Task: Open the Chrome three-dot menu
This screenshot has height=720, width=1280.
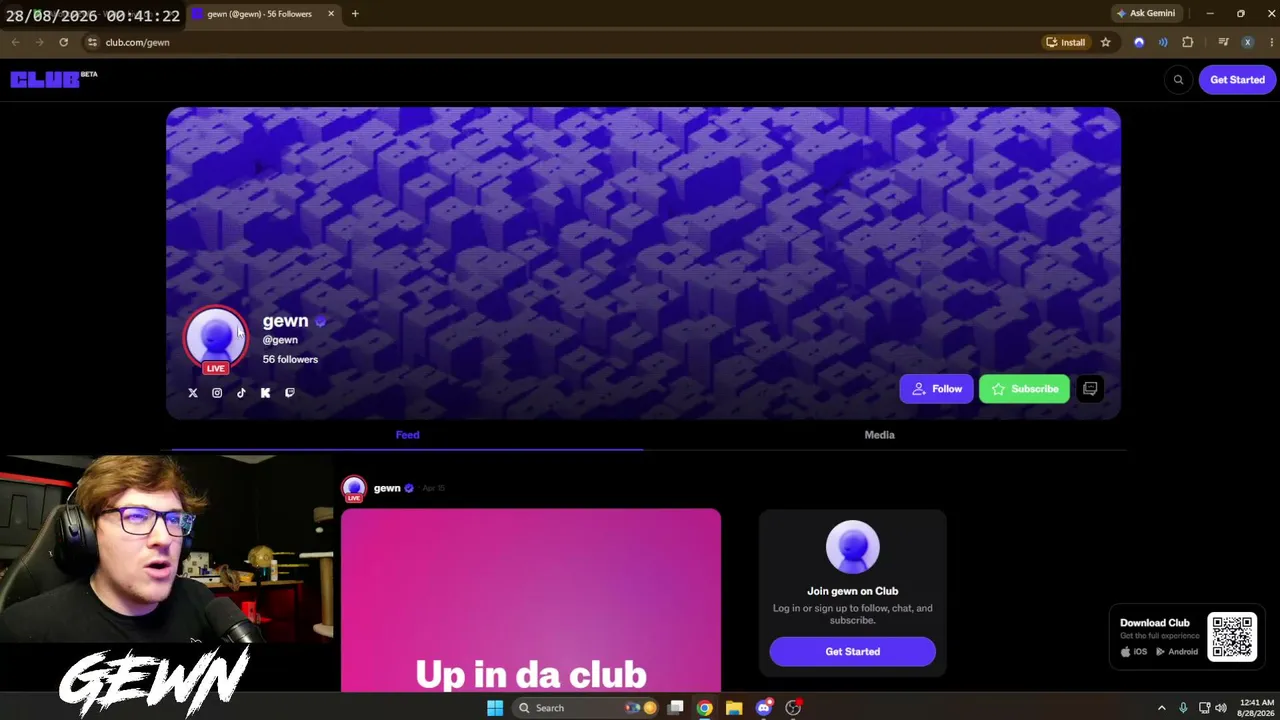Action: (x=1270, y=42)
